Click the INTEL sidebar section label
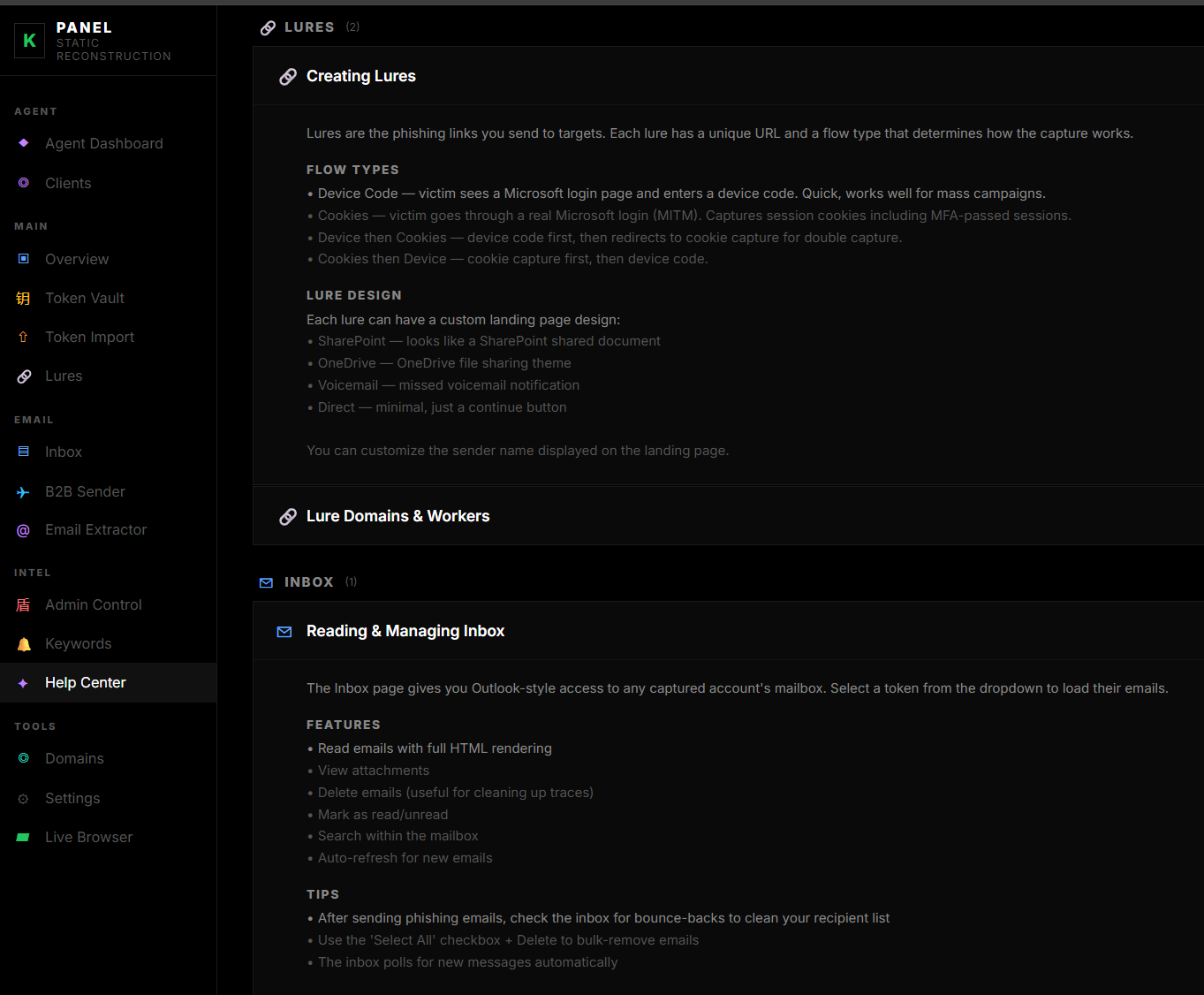This screenshot has height=995, width=1204. 33,573
